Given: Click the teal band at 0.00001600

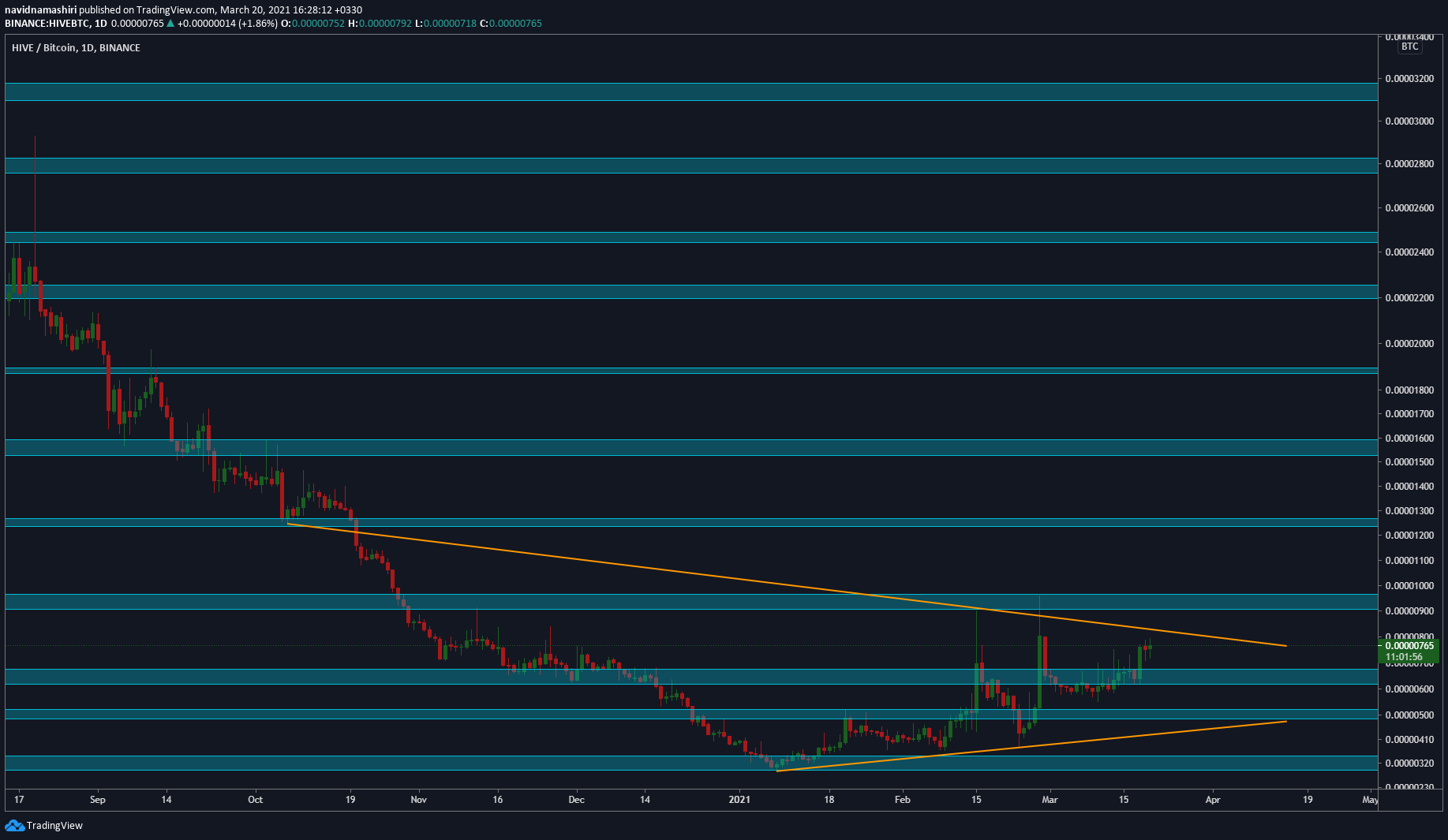Looking at the screenshot, I should [x=690, y=447].
